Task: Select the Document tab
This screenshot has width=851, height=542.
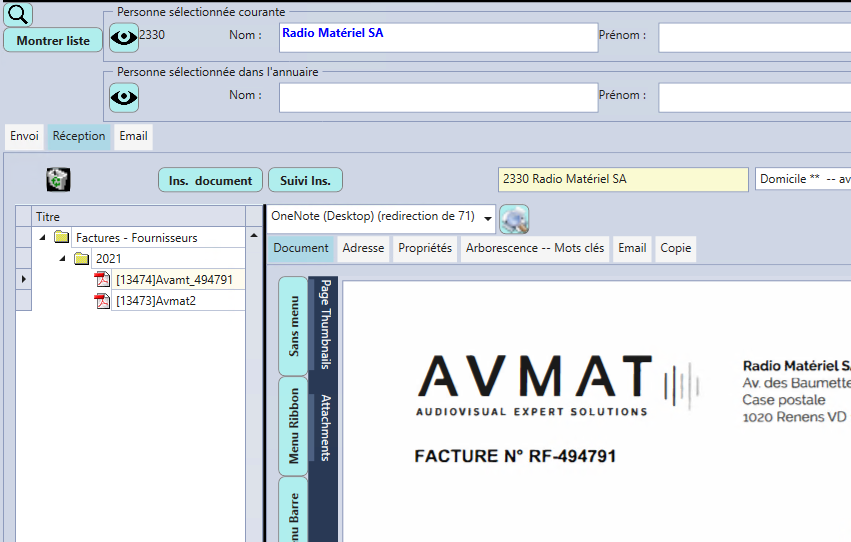Action: pos(301,248)
